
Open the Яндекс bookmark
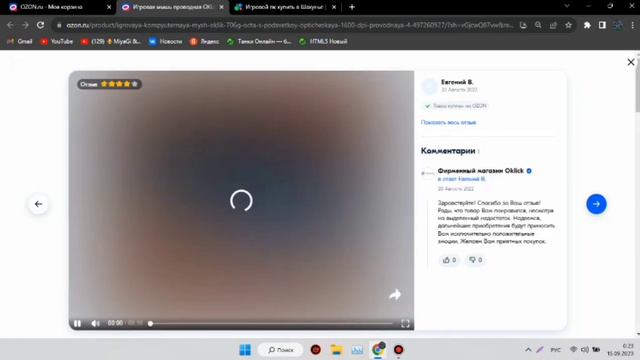click(x=204, y=41)
